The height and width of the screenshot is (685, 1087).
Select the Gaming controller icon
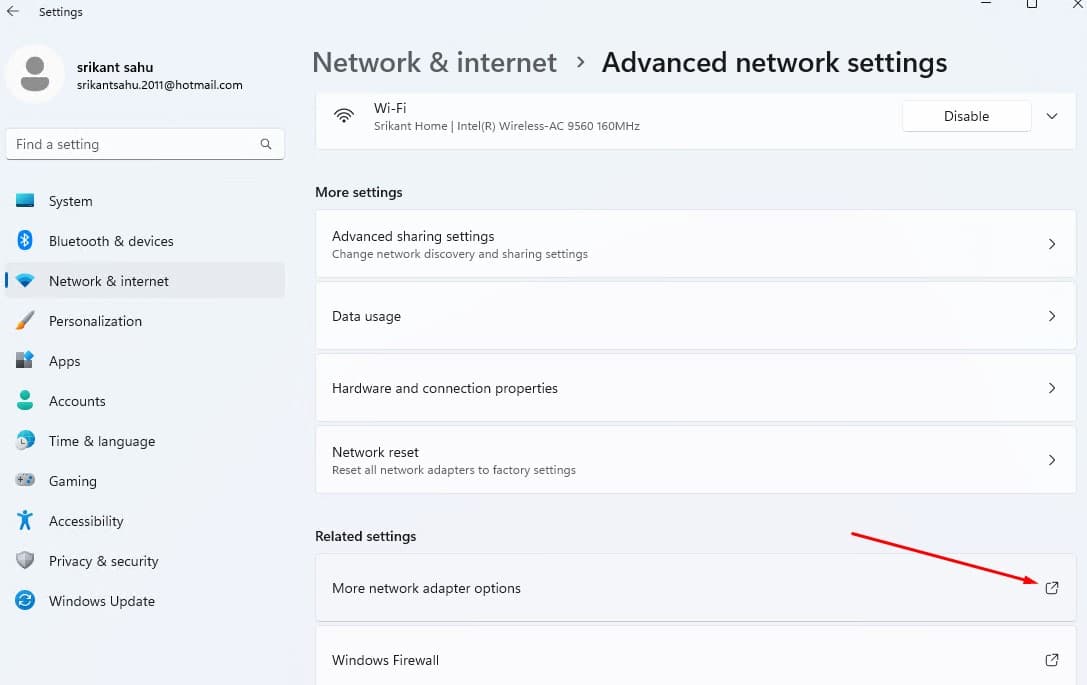pyautogui.click(x=25, y=480)
